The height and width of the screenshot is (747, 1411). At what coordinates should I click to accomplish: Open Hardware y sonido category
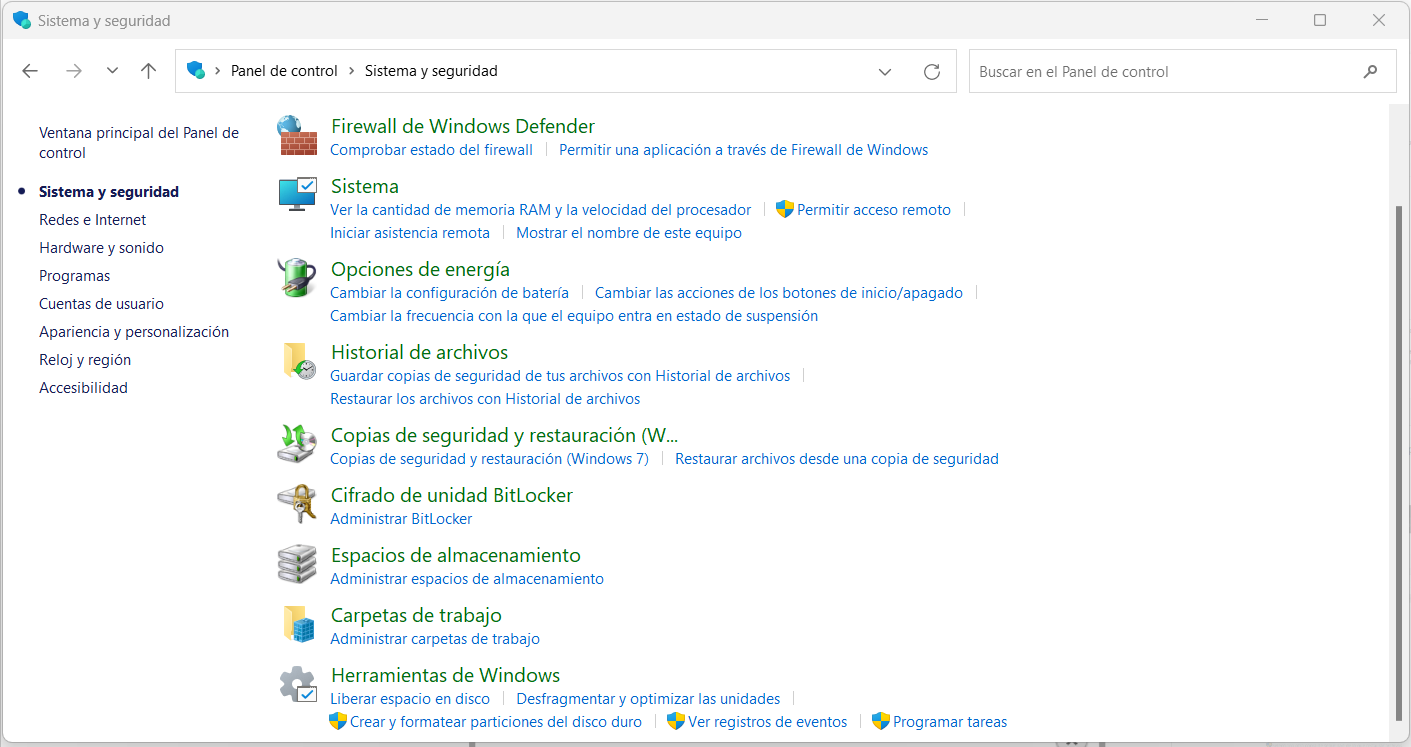coord(101,247)
